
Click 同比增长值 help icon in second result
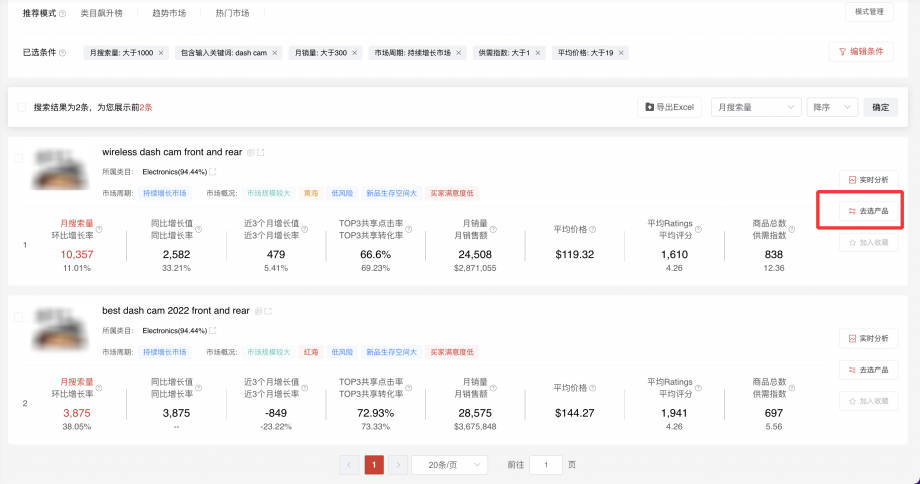pyautogui.click(x=199, y=388)
